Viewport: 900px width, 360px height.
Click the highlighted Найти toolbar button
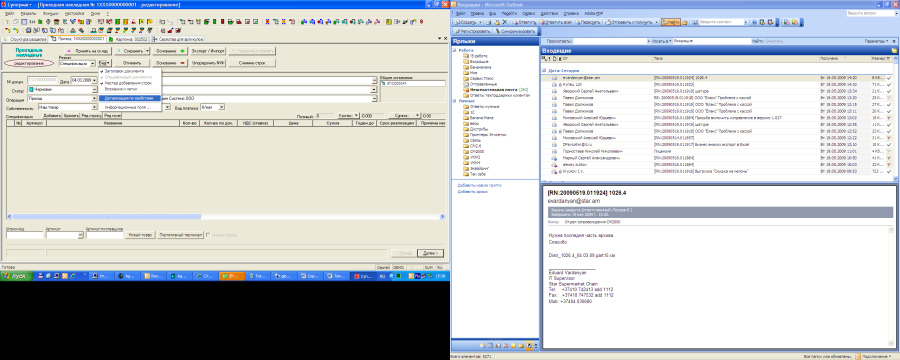[671, 22]
